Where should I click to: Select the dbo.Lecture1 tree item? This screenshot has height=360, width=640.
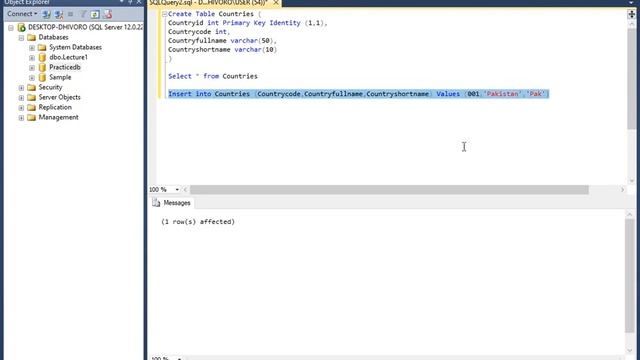[x=68, y=57]
